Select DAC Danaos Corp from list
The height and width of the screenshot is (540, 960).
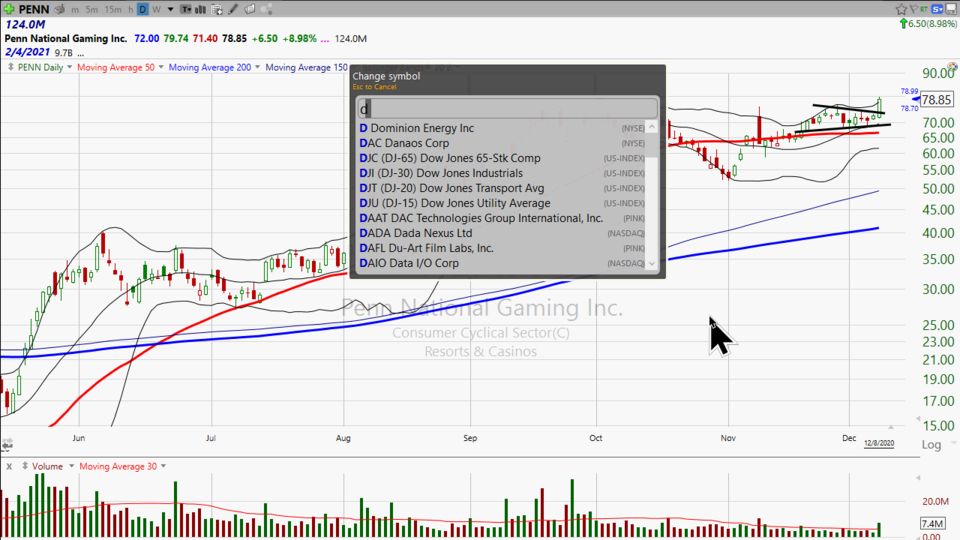(502, 143)
